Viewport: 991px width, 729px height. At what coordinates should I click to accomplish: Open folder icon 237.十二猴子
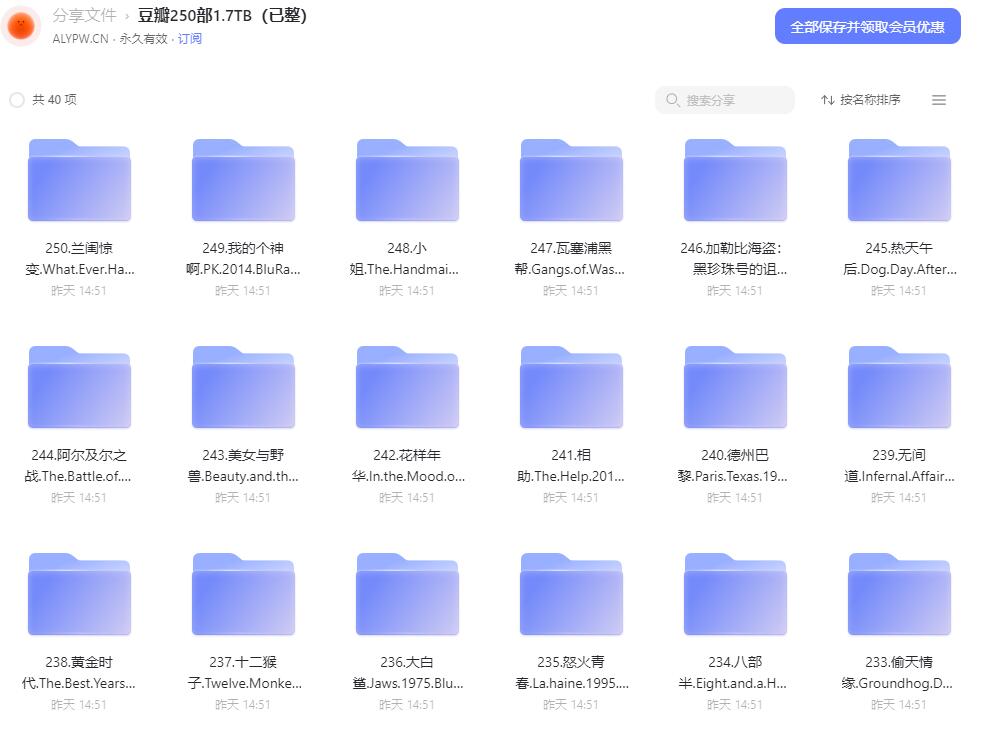[x=243, y=594]
